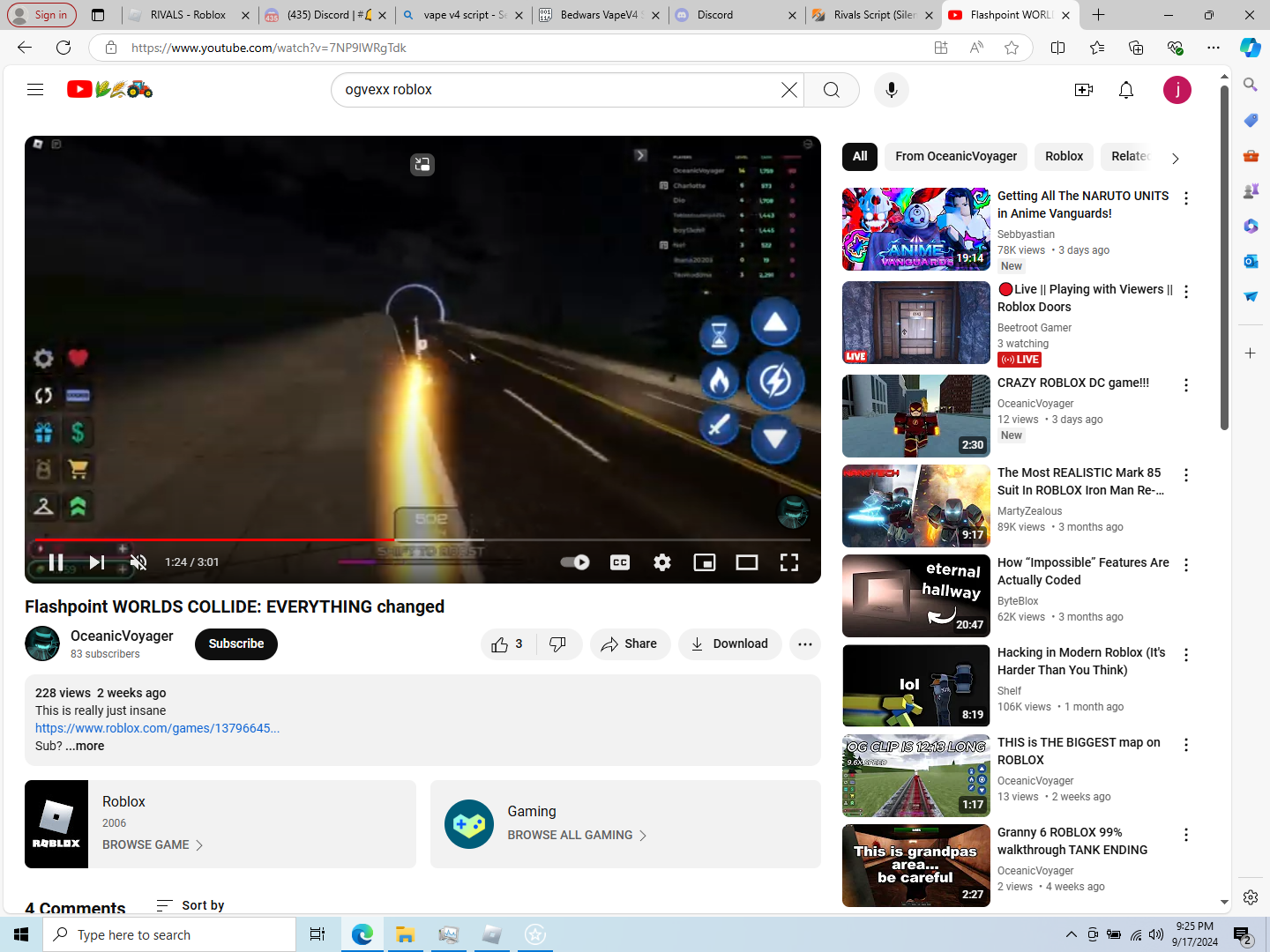This screenshot has width=1270, height=952.
Task: Browse the Roblox game page
Action: click(153, 844)
